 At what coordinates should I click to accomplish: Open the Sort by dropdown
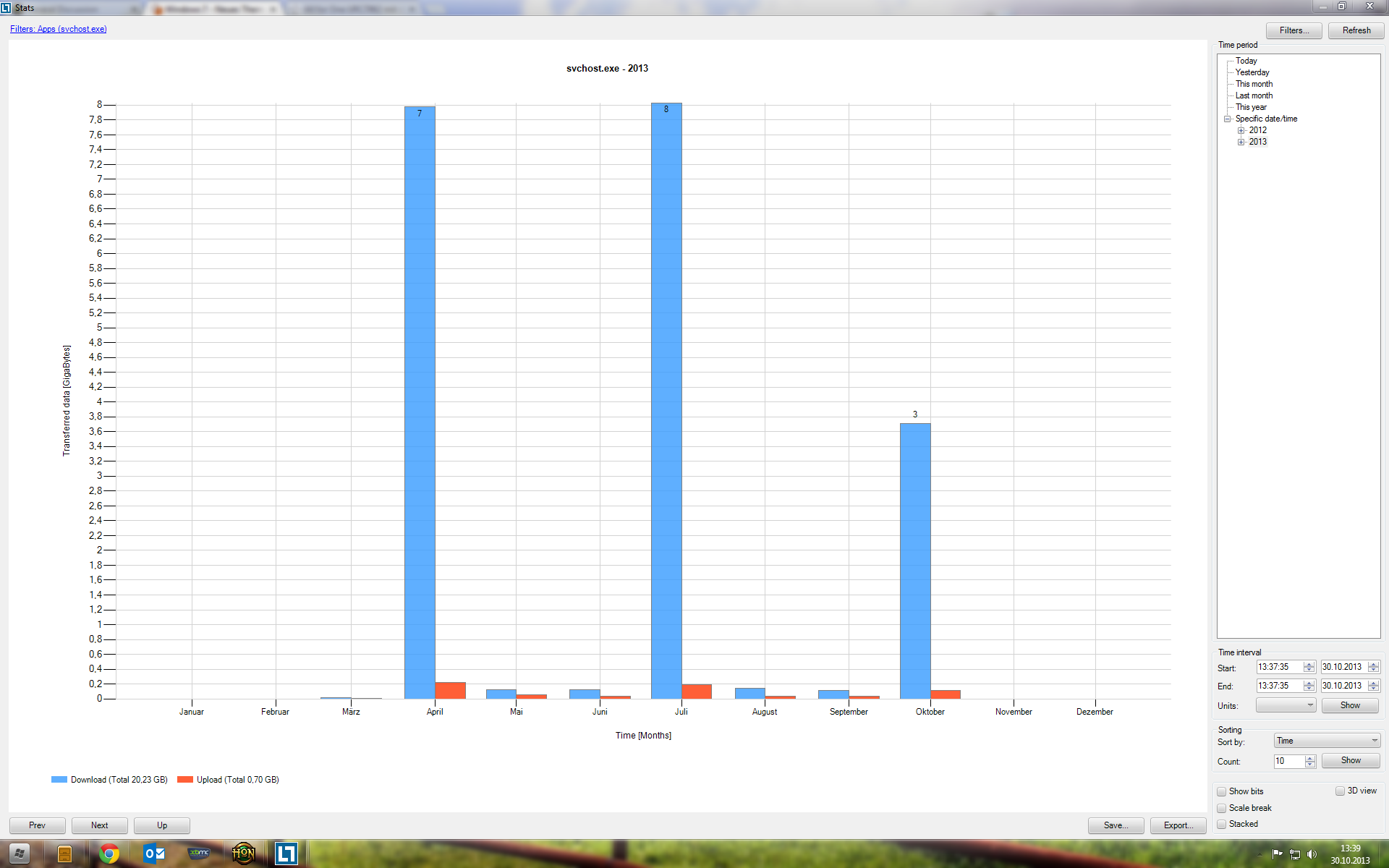tap(1327, 741)
